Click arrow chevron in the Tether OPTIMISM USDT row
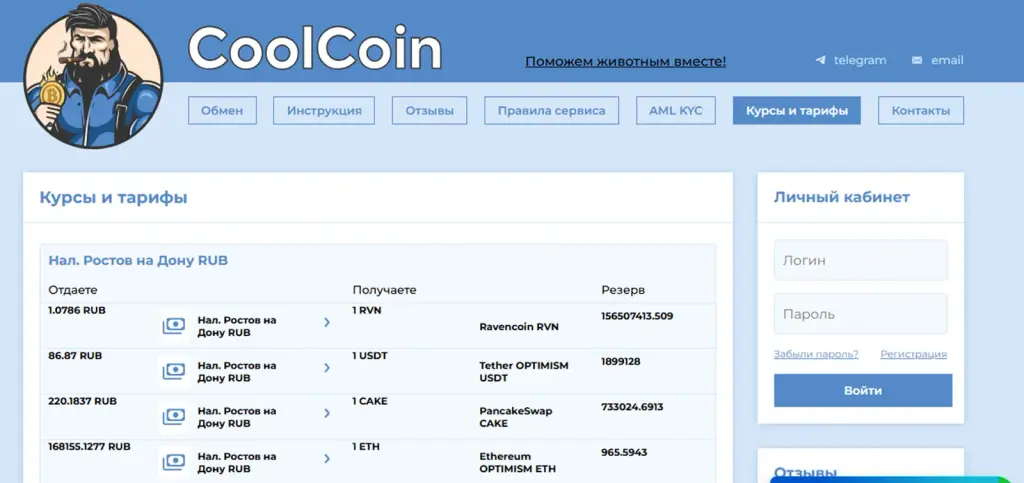 (x=327, y=368)
